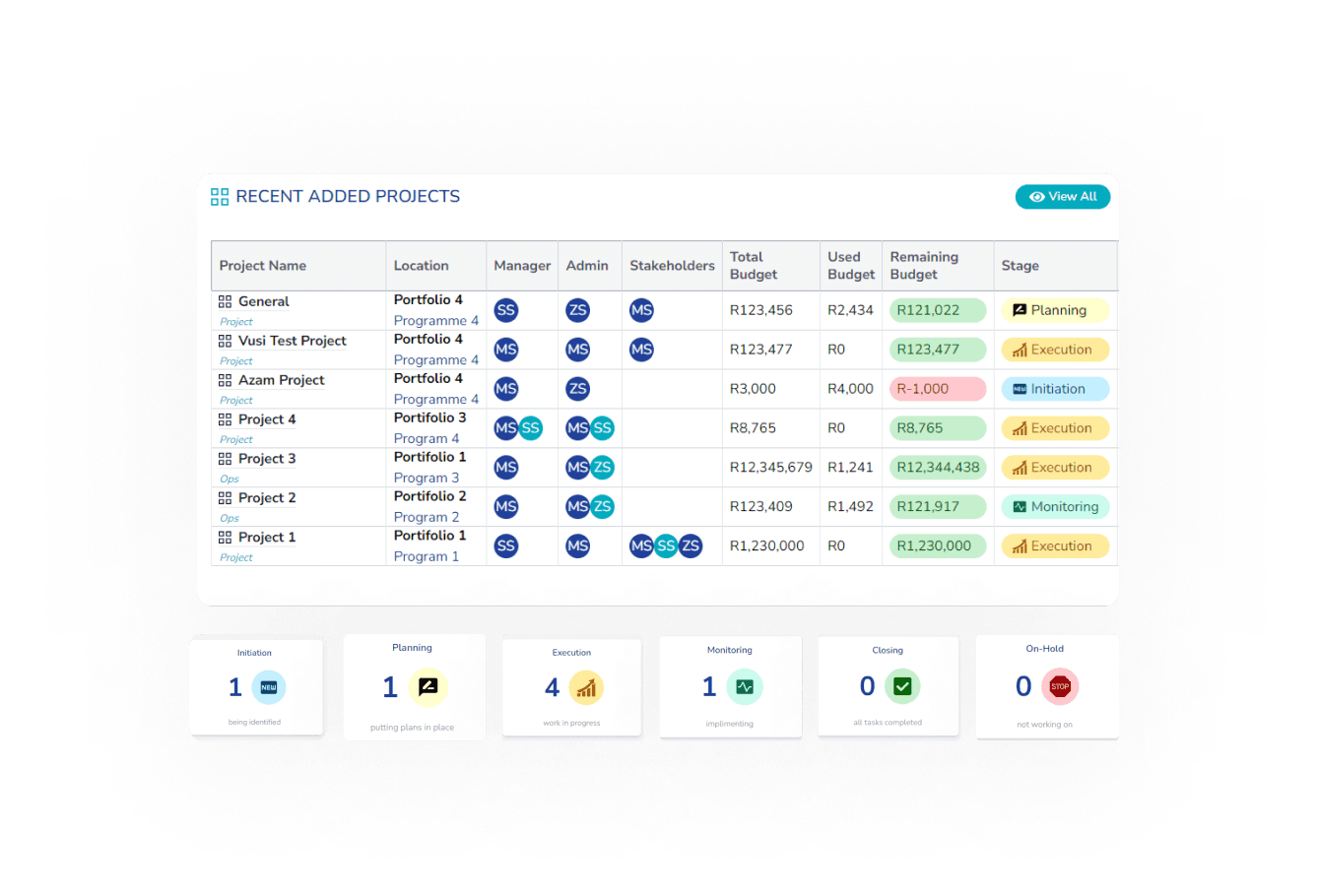The height and width of the screenshot is (896, 1317).
Task: Click R12,345,679 total budget cell
Action: pos(771,468)
